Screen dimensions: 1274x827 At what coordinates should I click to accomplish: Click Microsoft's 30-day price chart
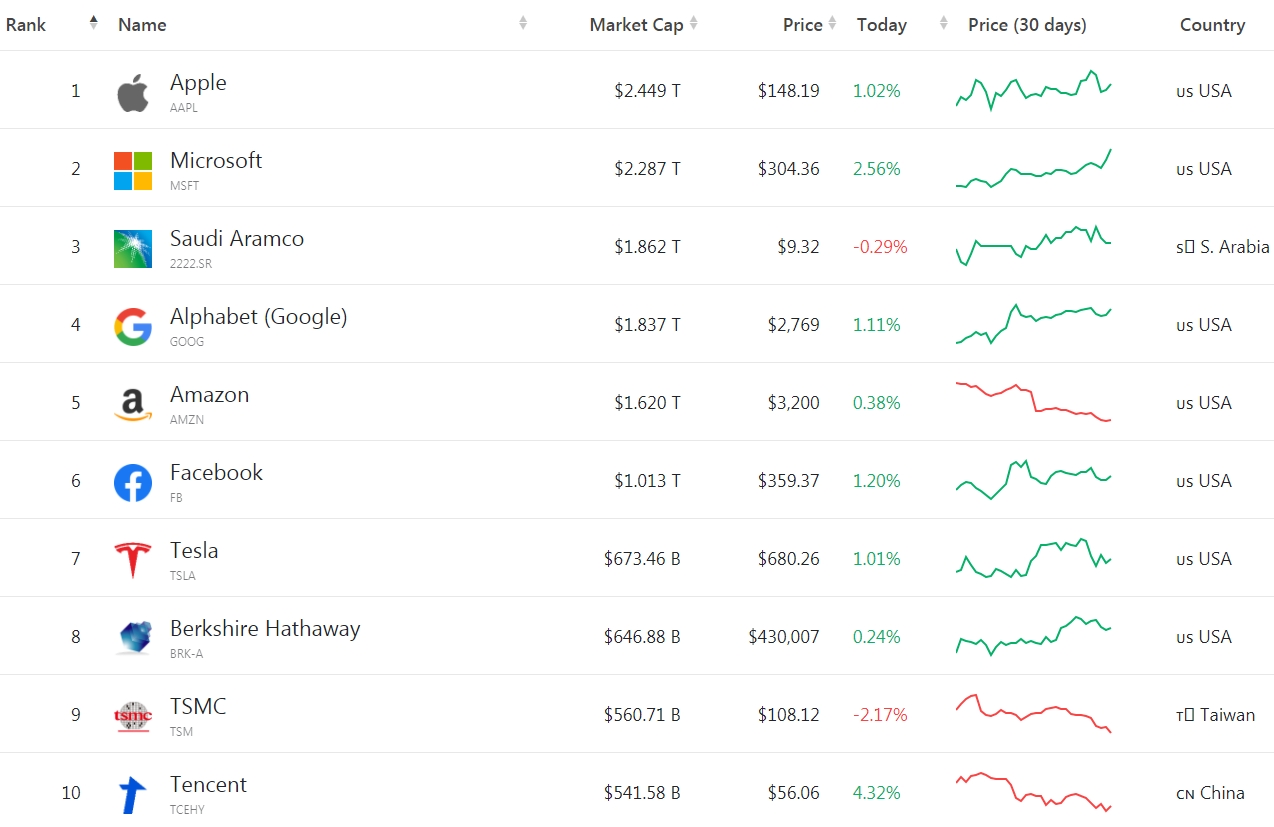(x=1034, y=168)
